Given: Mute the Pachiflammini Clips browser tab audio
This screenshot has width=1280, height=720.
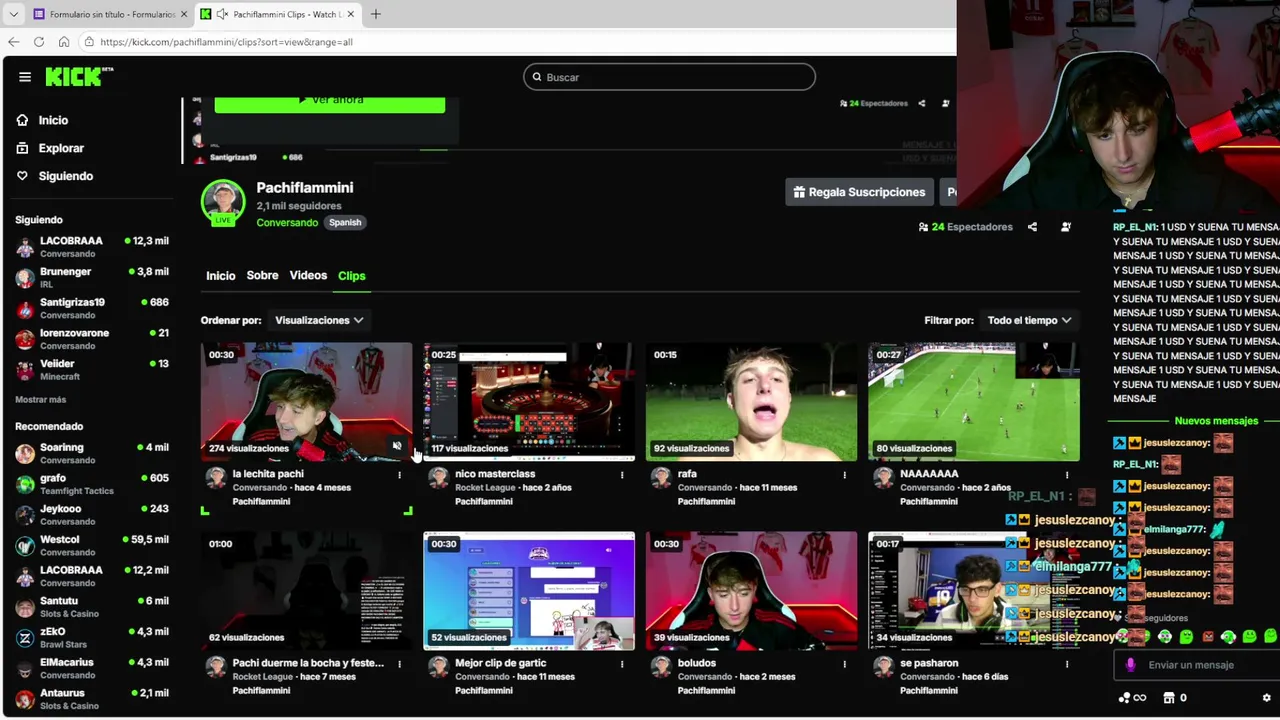Looking at the screenshot, I should click(x=222, y=14).
